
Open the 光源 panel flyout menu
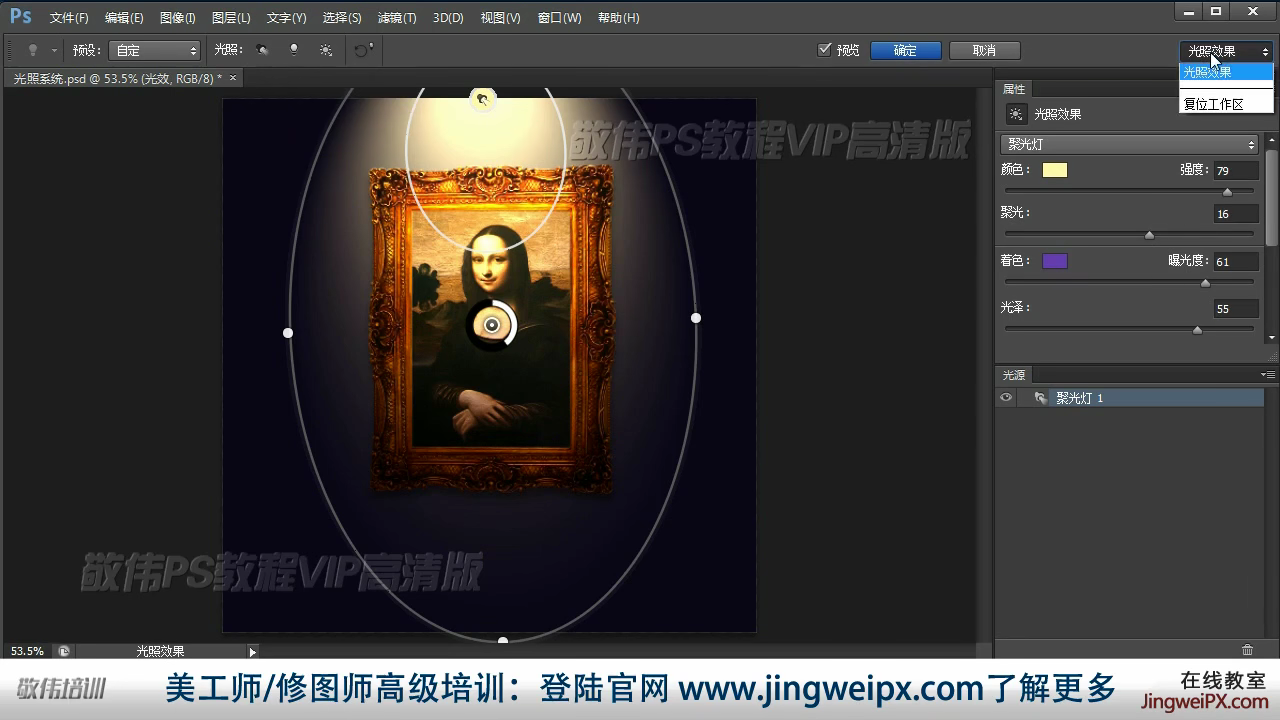(1269, 375)
